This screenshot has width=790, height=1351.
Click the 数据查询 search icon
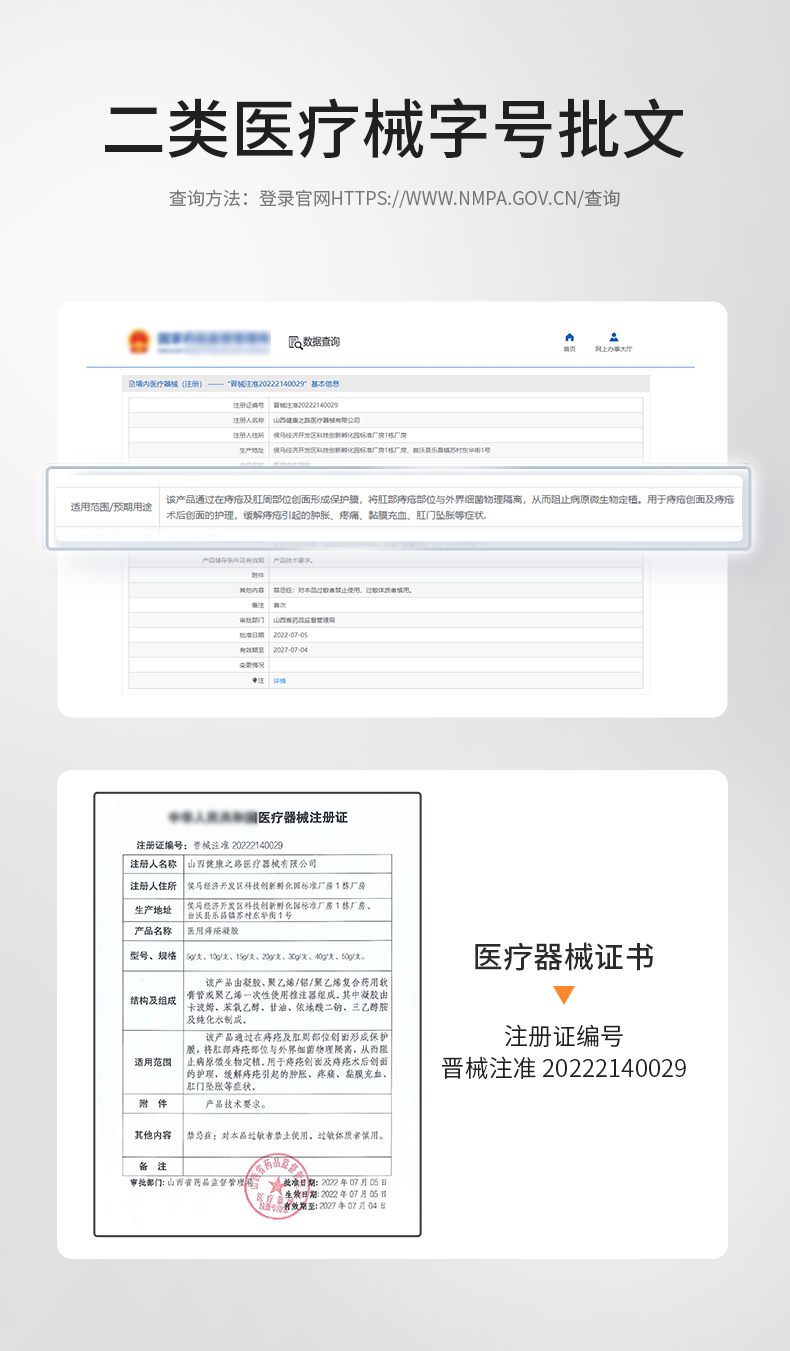(295, 342)
